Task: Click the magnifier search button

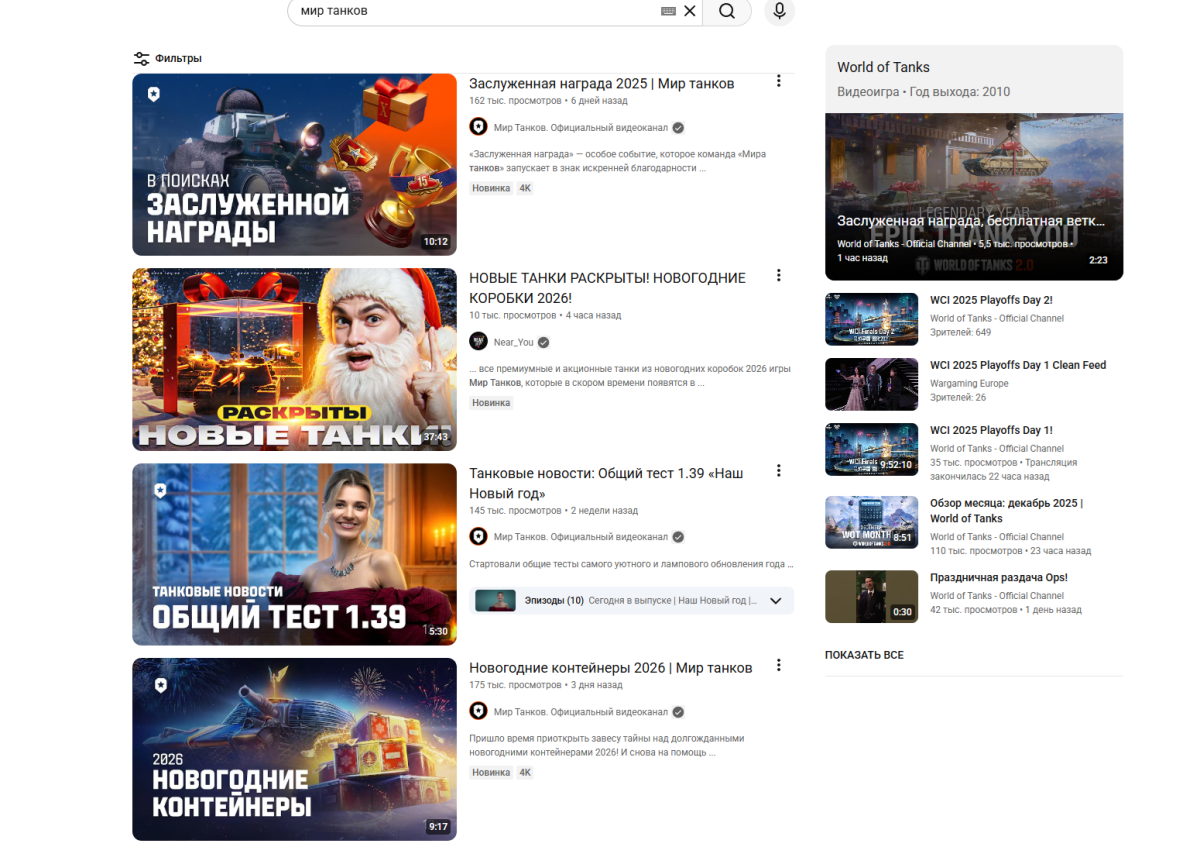Action: tap(727, 11)
